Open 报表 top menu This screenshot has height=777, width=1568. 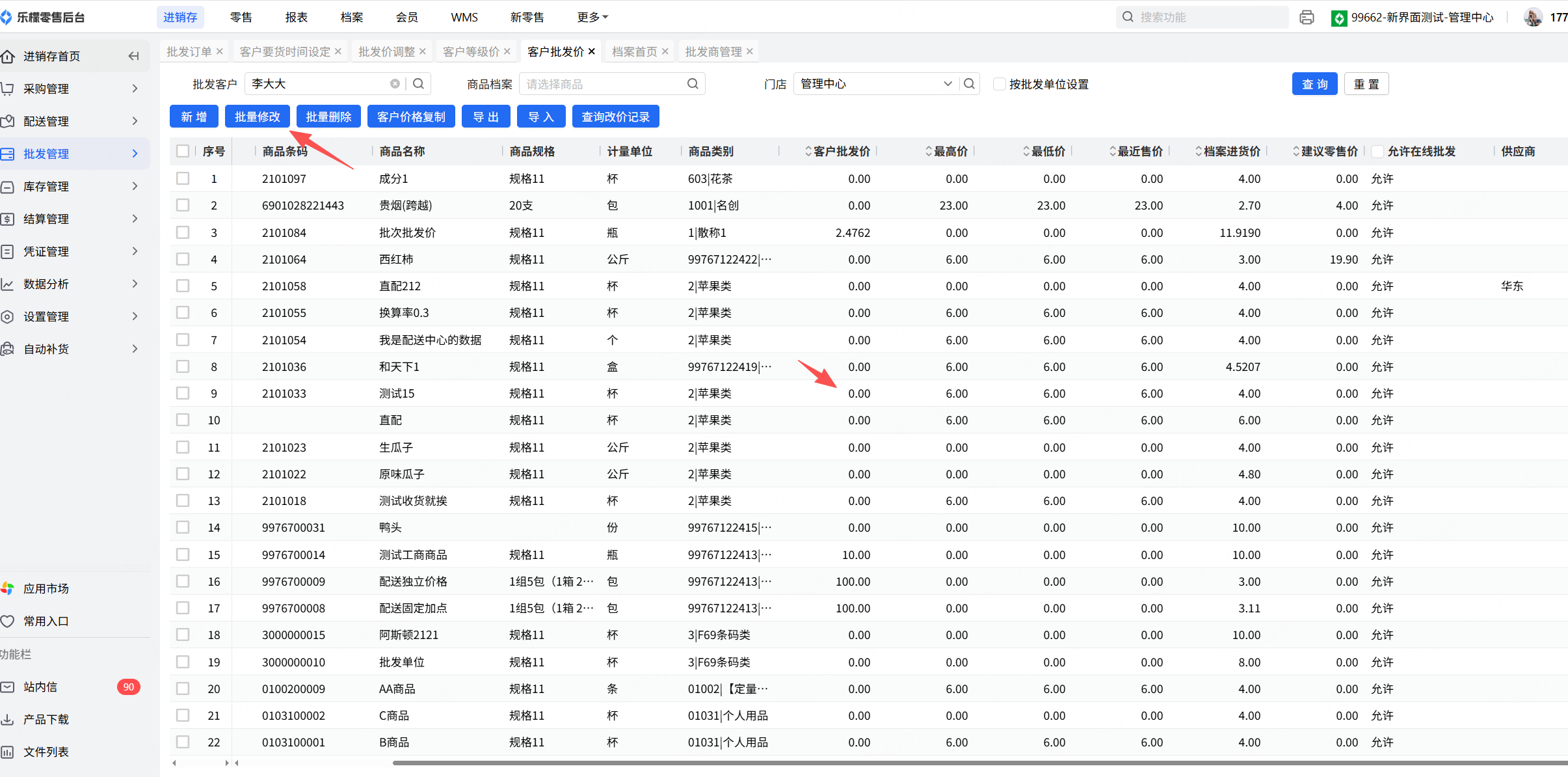[x=296, y=18]
